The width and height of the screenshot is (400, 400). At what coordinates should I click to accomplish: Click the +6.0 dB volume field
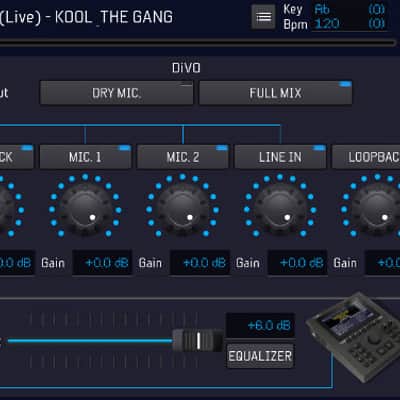point(260,325)
